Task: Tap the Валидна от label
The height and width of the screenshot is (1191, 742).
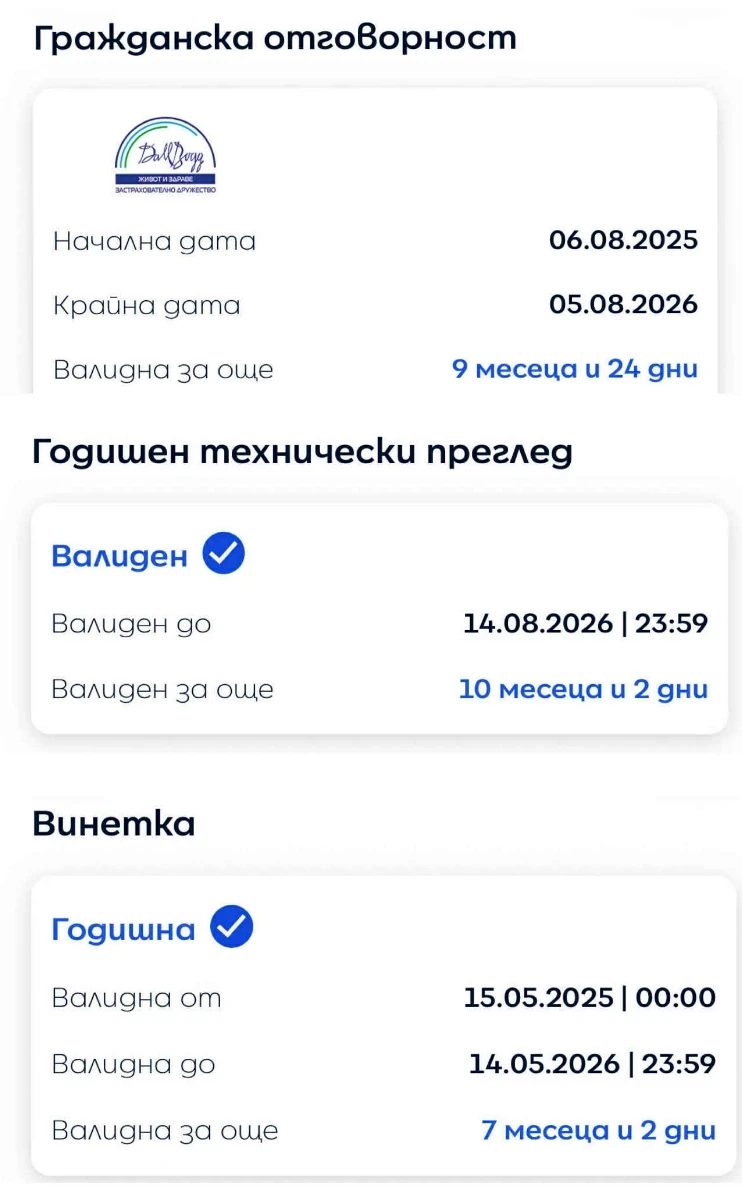Action: pyautogui.click(x=136, y=998)
